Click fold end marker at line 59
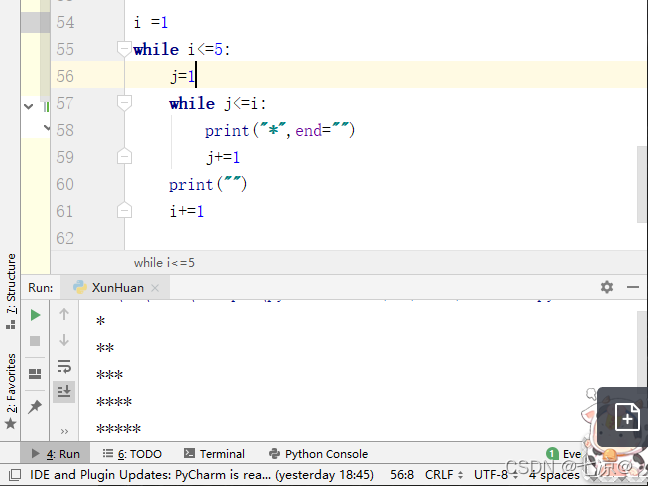Screen dimensions: 648x486 pyautogui.click(x=124, y=156)
